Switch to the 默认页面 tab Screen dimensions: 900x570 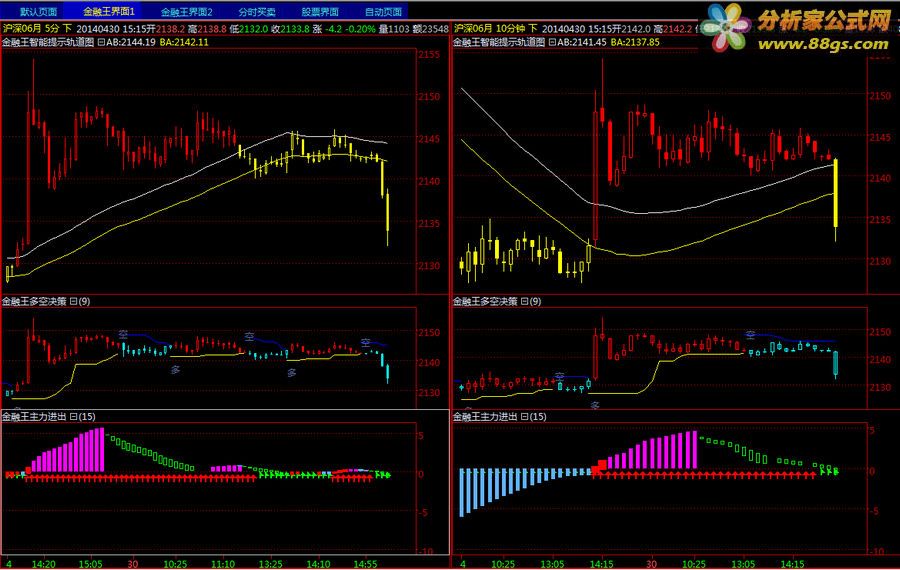pos(38,11)
